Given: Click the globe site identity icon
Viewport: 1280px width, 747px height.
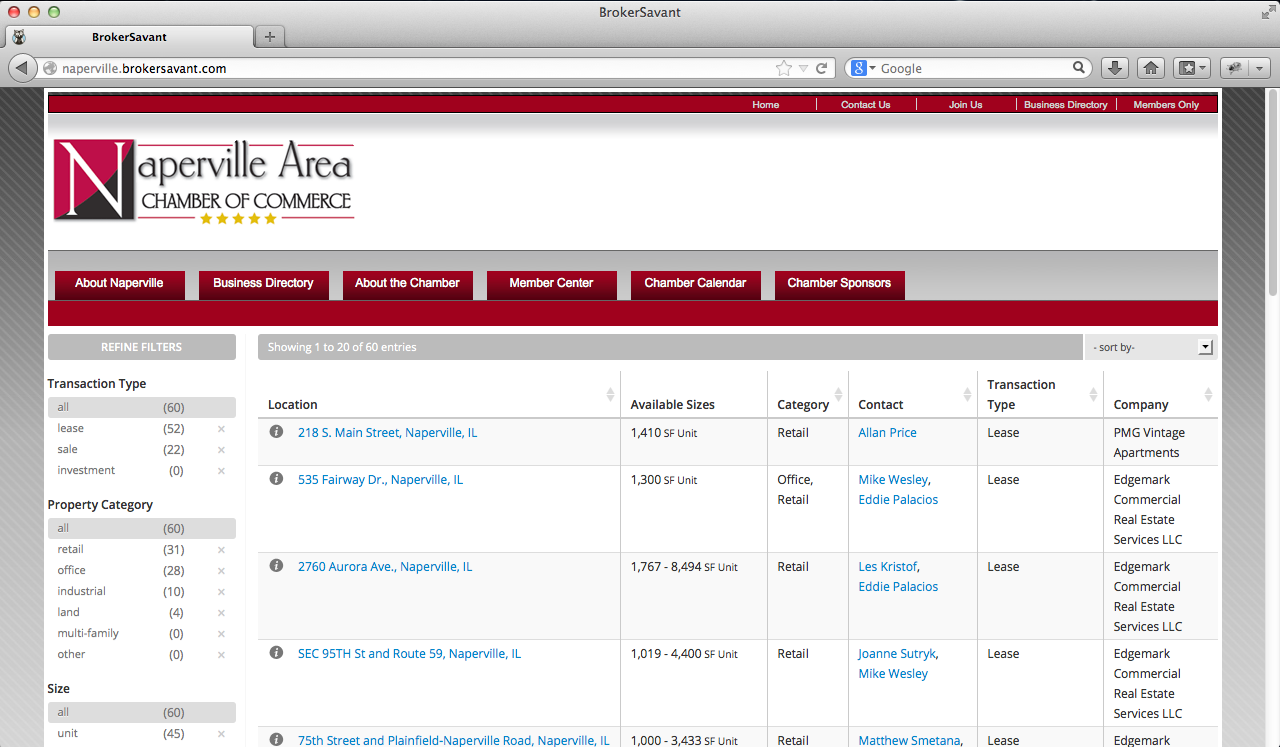Looking at the screenshot, I should click(50, 69).
